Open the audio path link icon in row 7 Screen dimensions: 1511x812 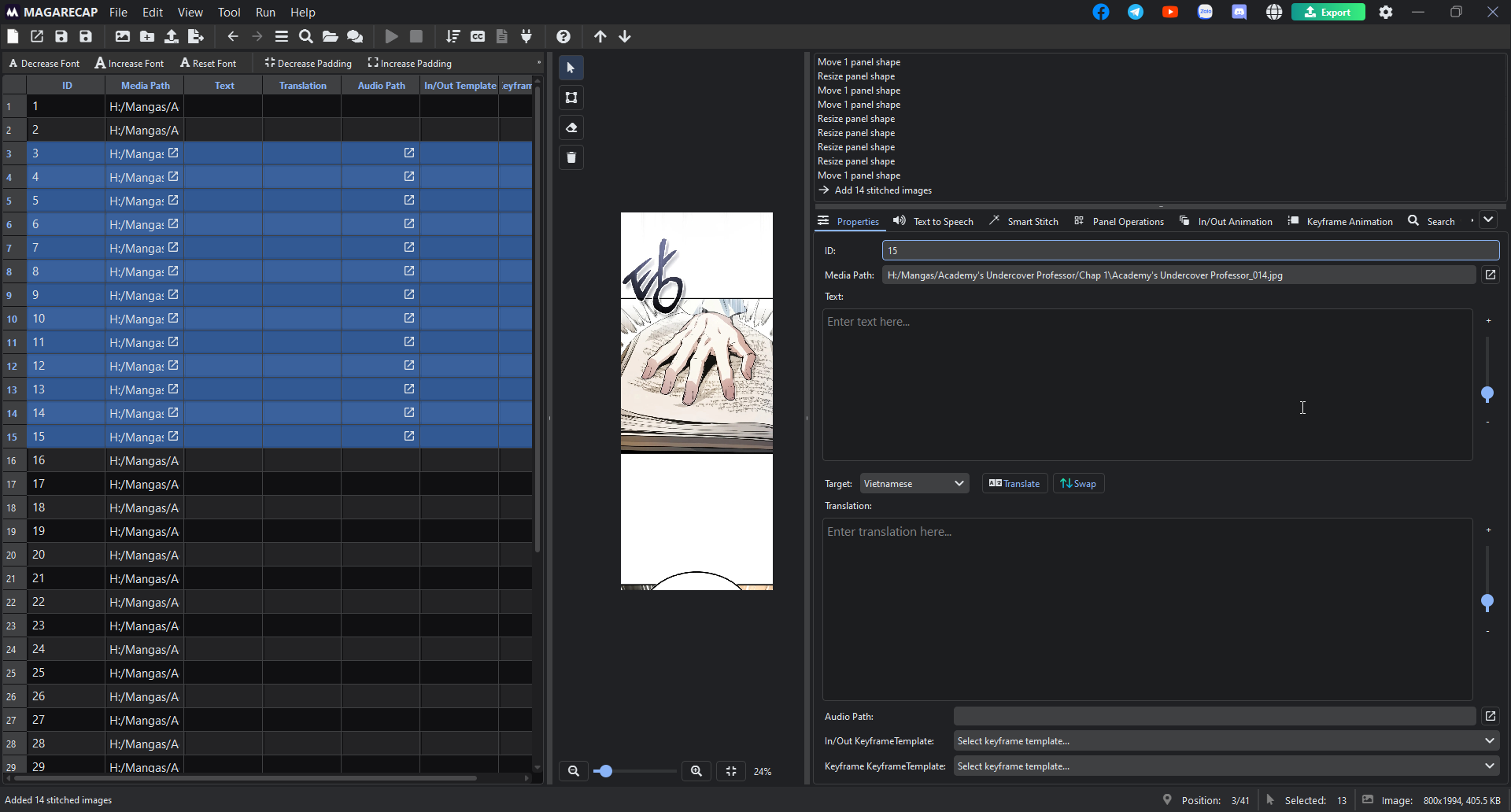409,247
